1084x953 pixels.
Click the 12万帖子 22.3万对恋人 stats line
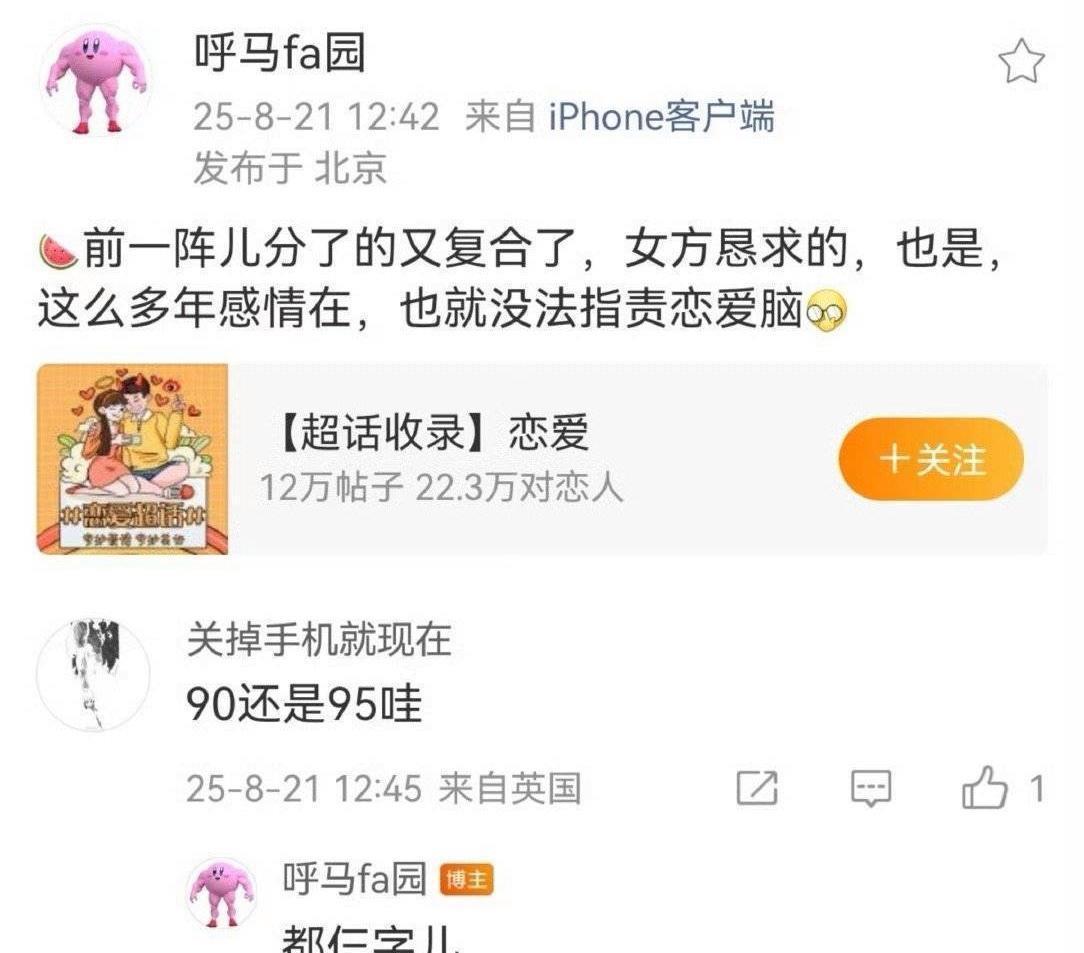click(x=441, y=488)
